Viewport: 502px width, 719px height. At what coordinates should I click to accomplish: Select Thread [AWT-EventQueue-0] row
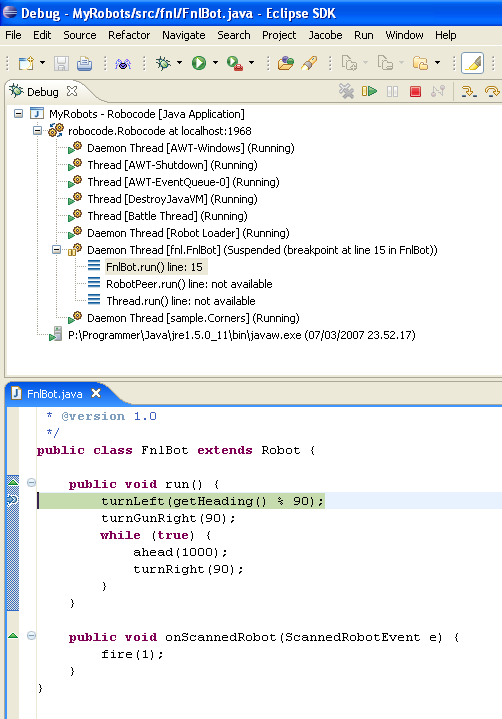click(x=183, y=182)
